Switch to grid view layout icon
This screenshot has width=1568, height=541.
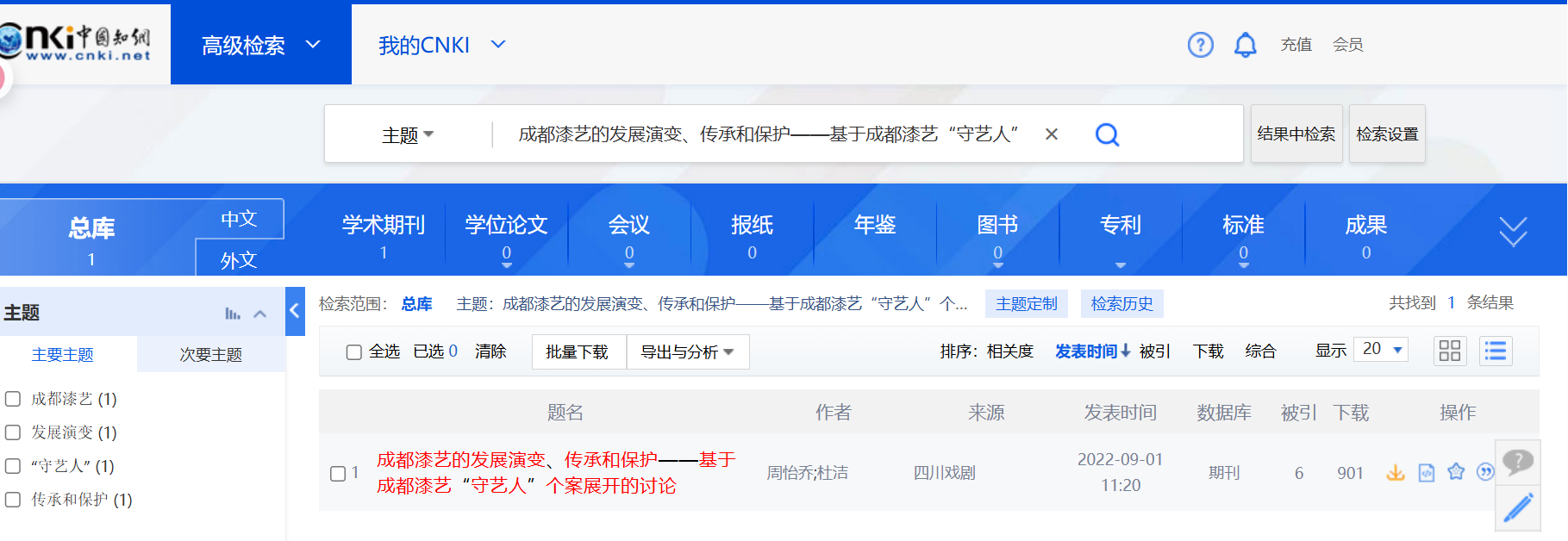(x=1450, y=351)
